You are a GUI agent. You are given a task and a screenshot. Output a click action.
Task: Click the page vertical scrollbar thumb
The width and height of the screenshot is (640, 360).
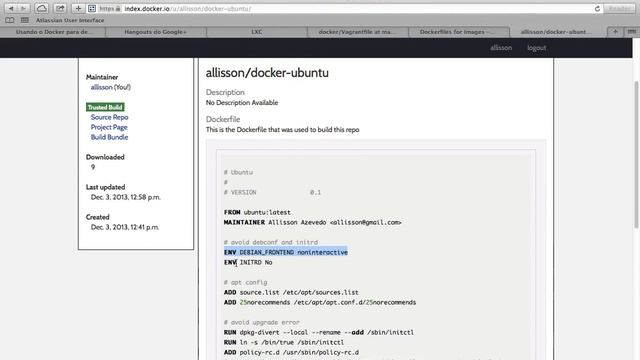click(x=636, y=154)
